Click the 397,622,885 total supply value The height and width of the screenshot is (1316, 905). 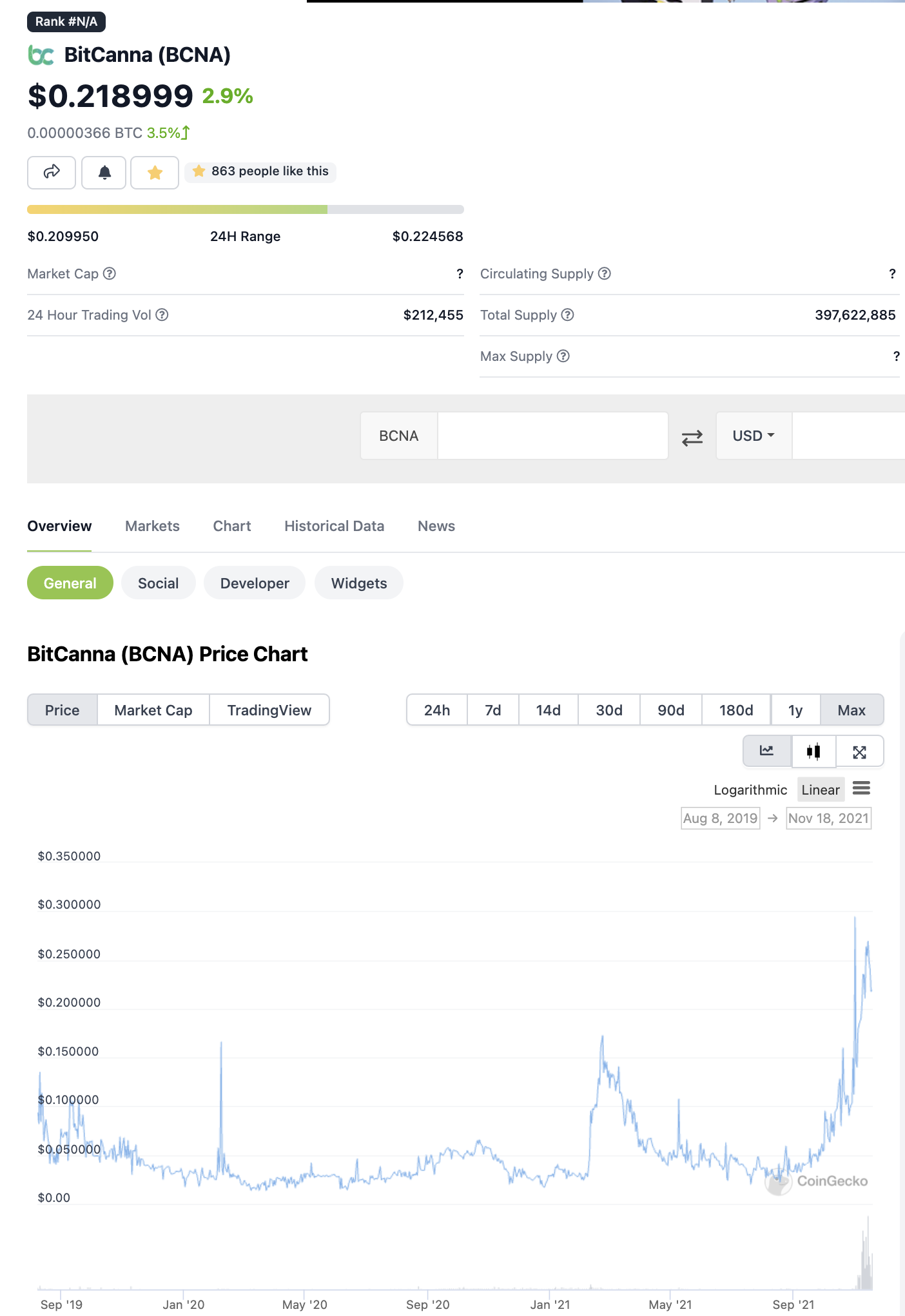point(855,315)
